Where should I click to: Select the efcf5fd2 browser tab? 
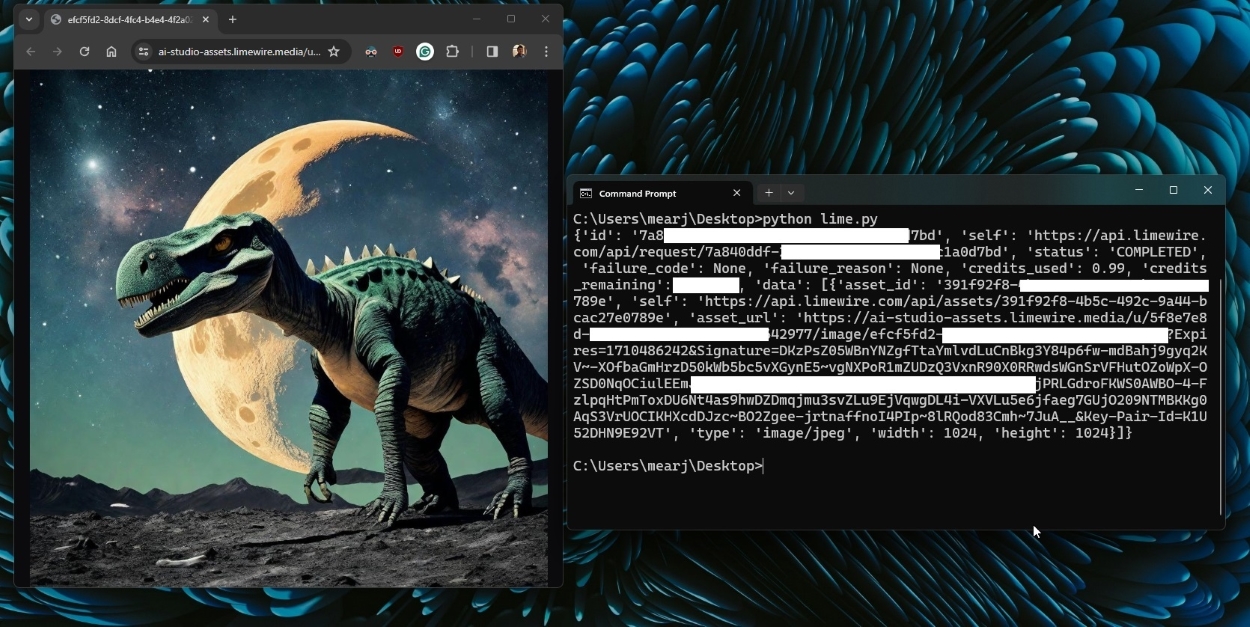[120, 19]
